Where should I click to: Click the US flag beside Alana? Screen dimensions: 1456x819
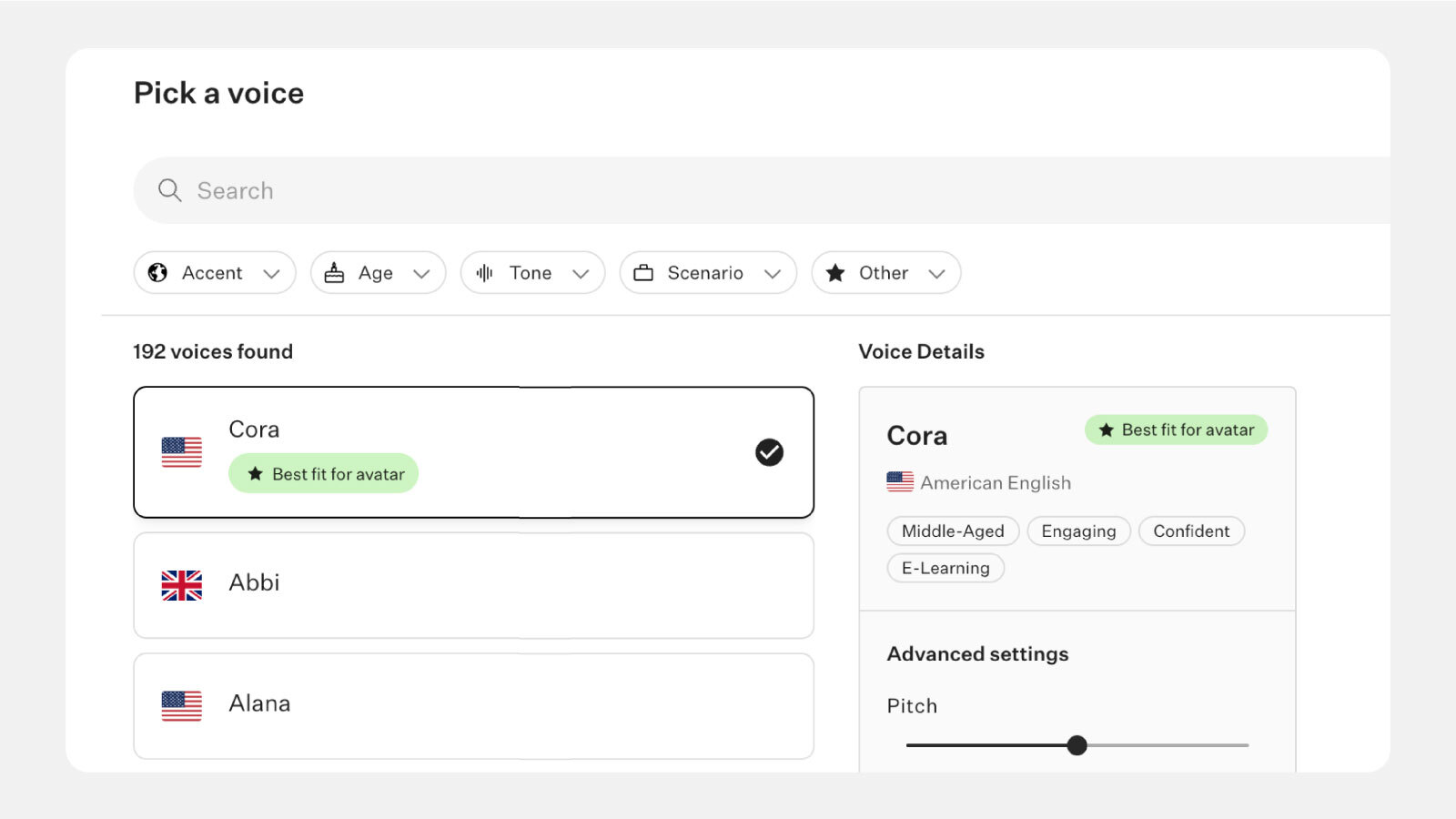[182, 705]
